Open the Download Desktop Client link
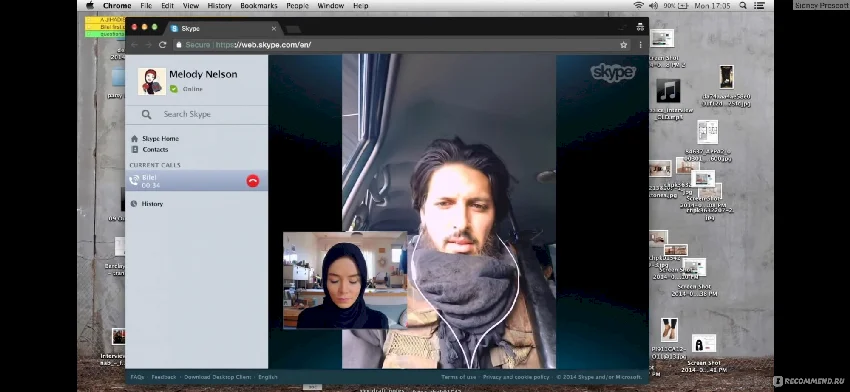Image resolution: width=850 pixels, height=392 pixels. pyautogui.click(x=218, y=377)
